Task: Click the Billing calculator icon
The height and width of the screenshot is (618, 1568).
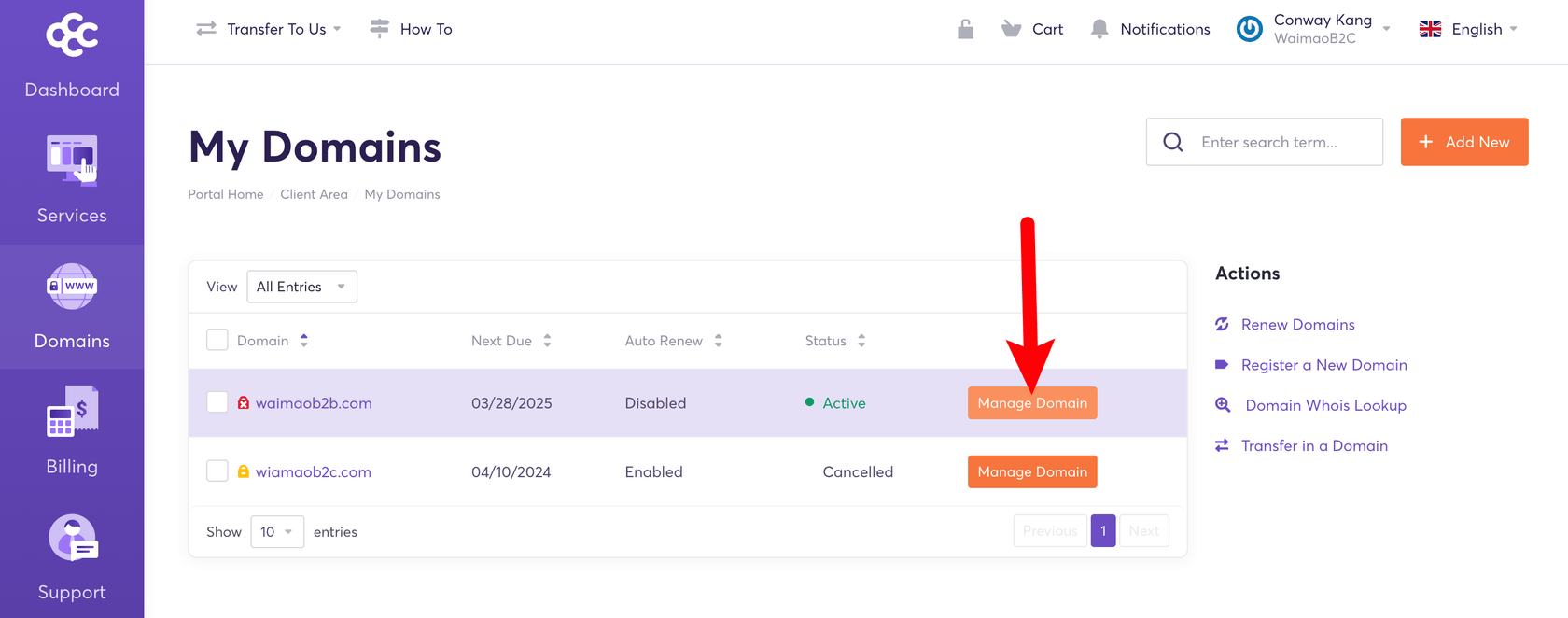Action: coord(72,412)
